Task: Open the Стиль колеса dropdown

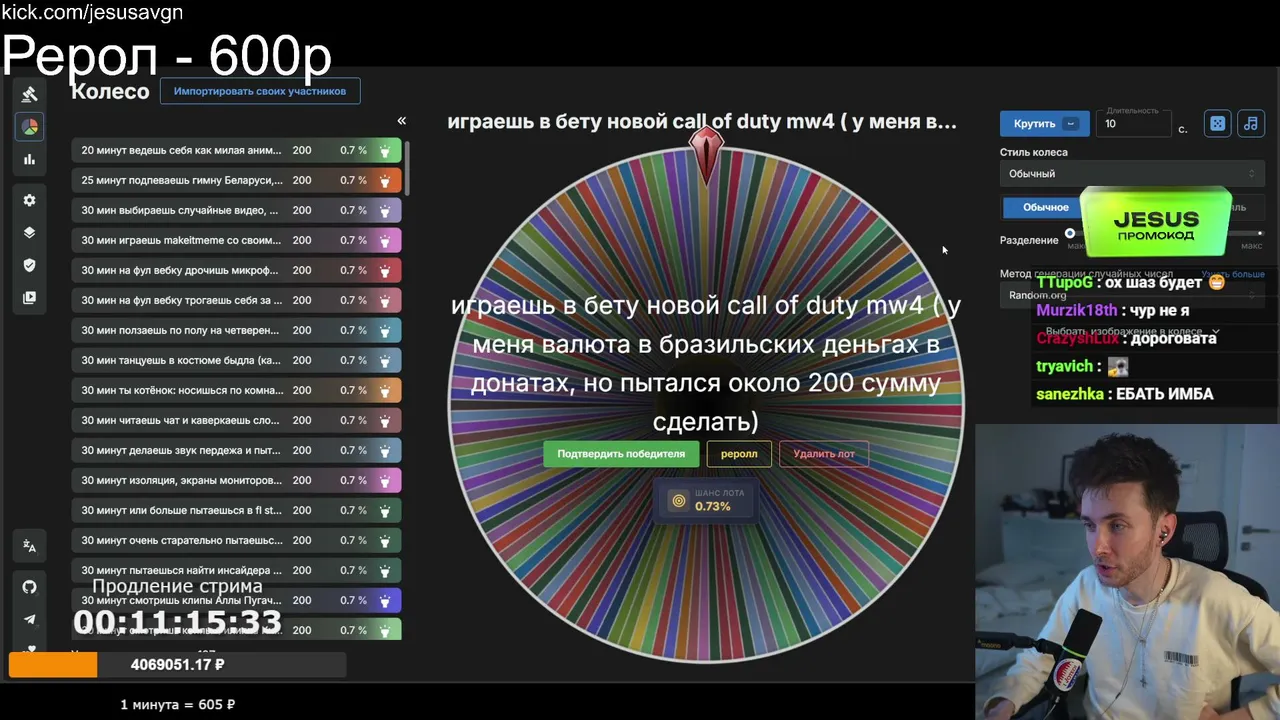Action: [x=1131, y=174]
